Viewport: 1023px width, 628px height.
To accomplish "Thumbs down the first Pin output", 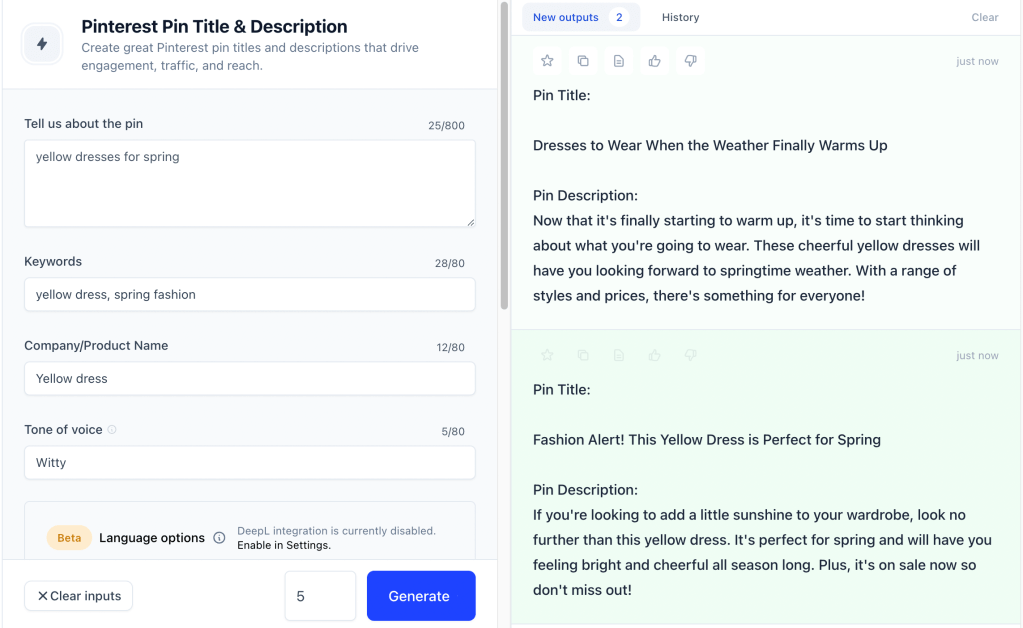I will point(690,61).
